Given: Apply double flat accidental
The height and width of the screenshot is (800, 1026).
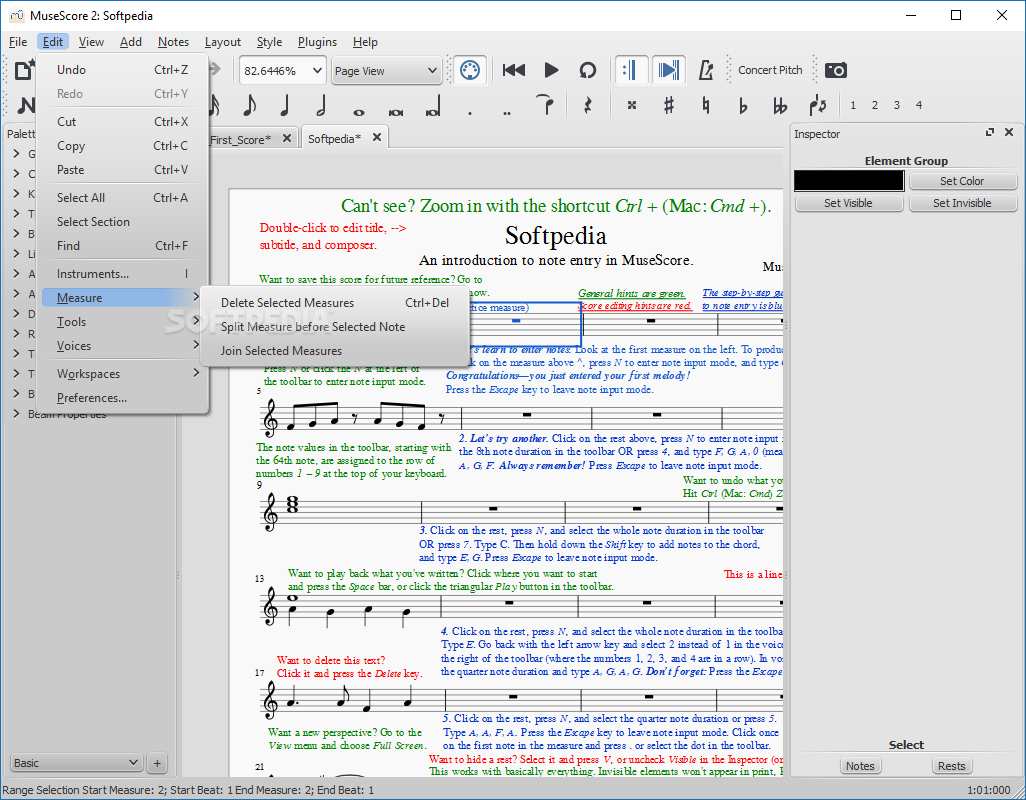Looking at the screenshot, I should click(779, 105).
